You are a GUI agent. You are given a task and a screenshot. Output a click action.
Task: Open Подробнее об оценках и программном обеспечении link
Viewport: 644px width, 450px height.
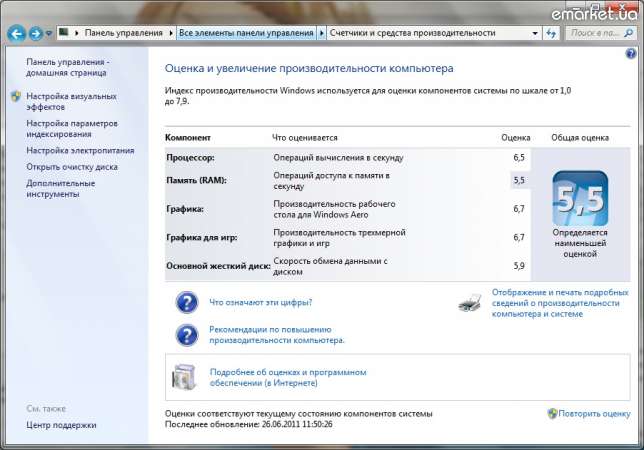click(x=288, y=378)
